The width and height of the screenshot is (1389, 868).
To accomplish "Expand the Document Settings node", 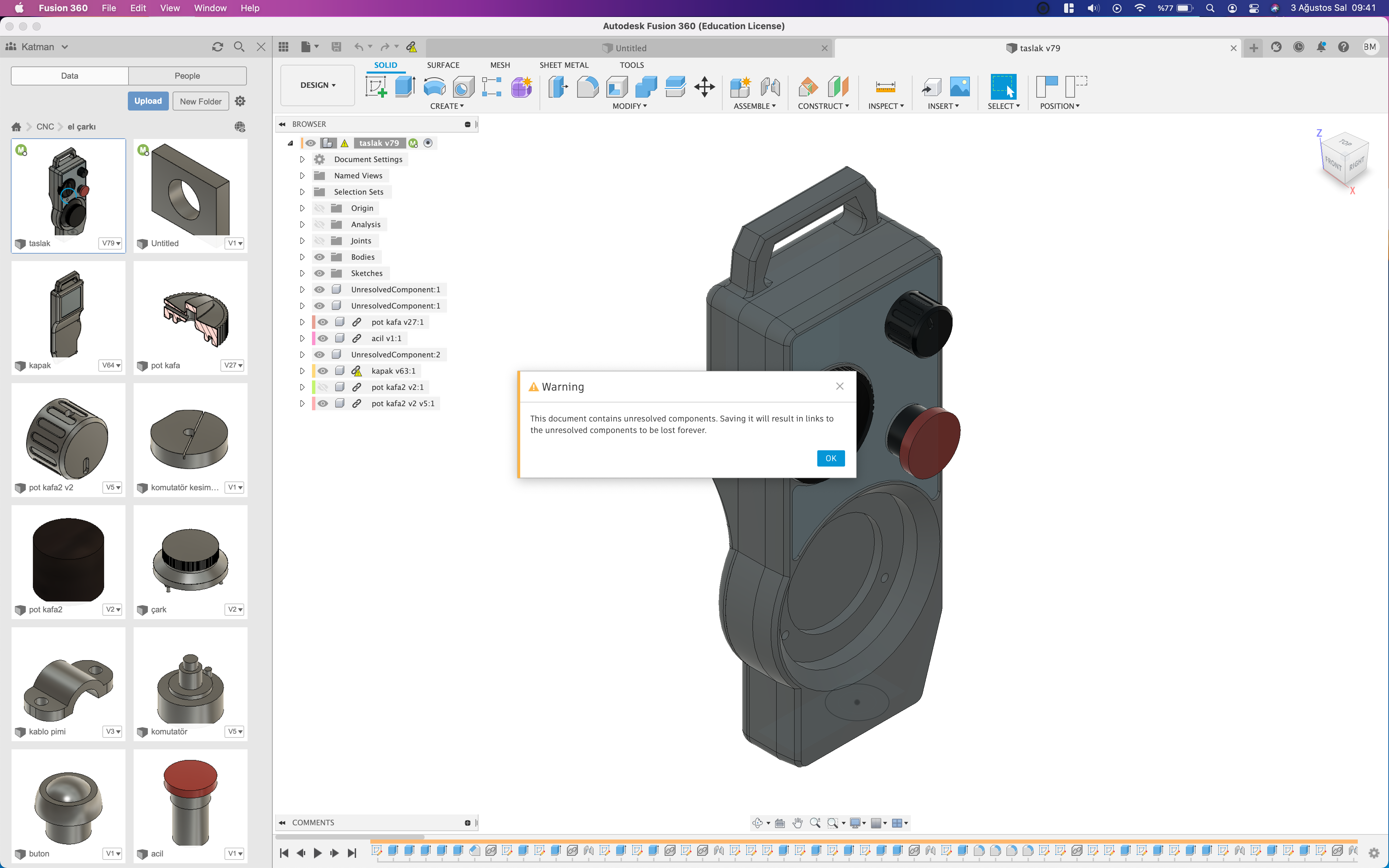I will 302,160.
